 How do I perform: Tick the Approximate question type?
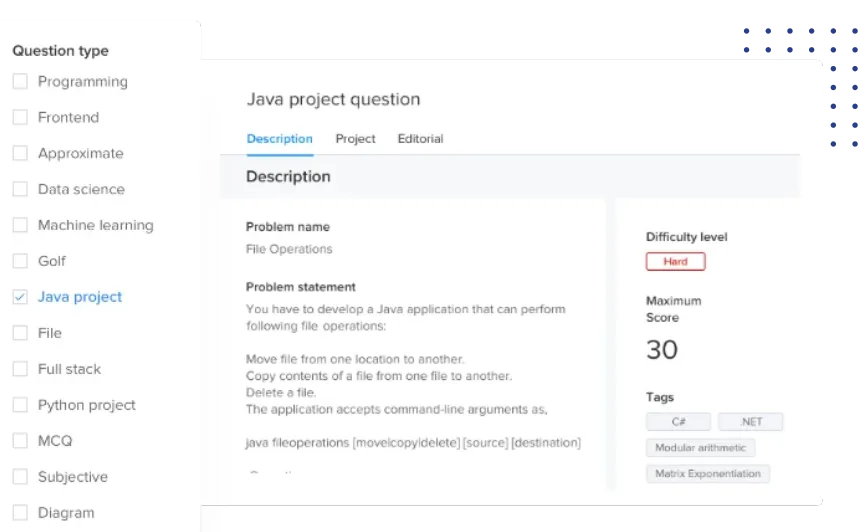(x=20, y=153)
